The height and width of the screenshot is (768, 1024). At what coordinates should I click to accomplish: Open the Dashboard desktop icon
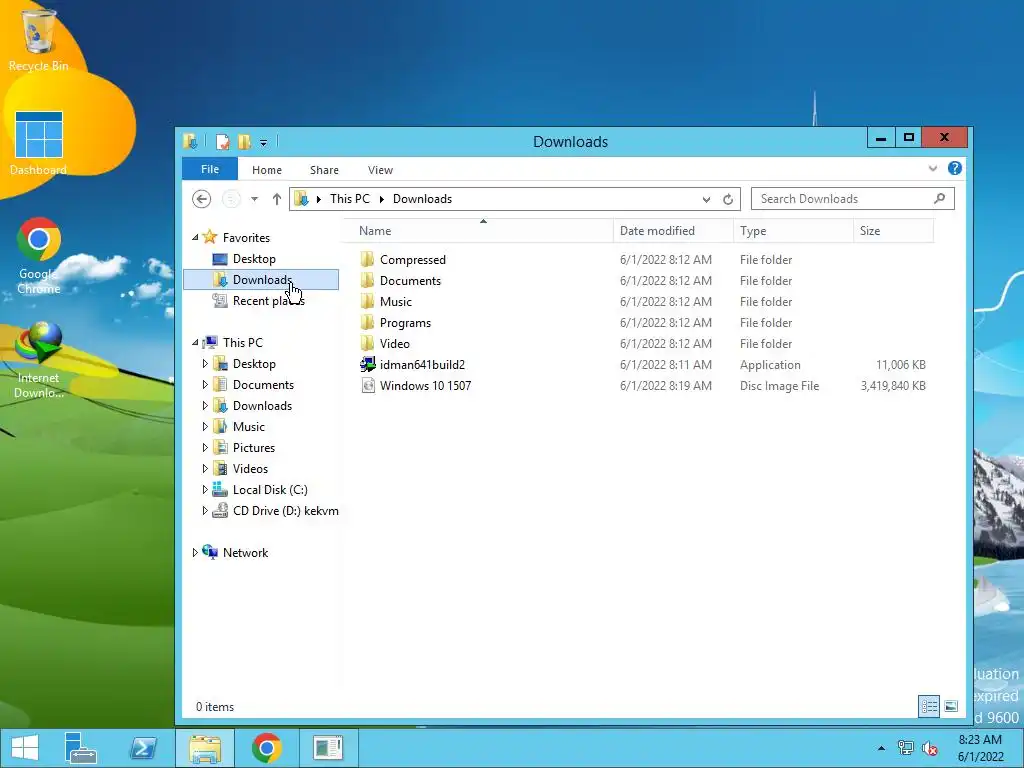[39, 142]
